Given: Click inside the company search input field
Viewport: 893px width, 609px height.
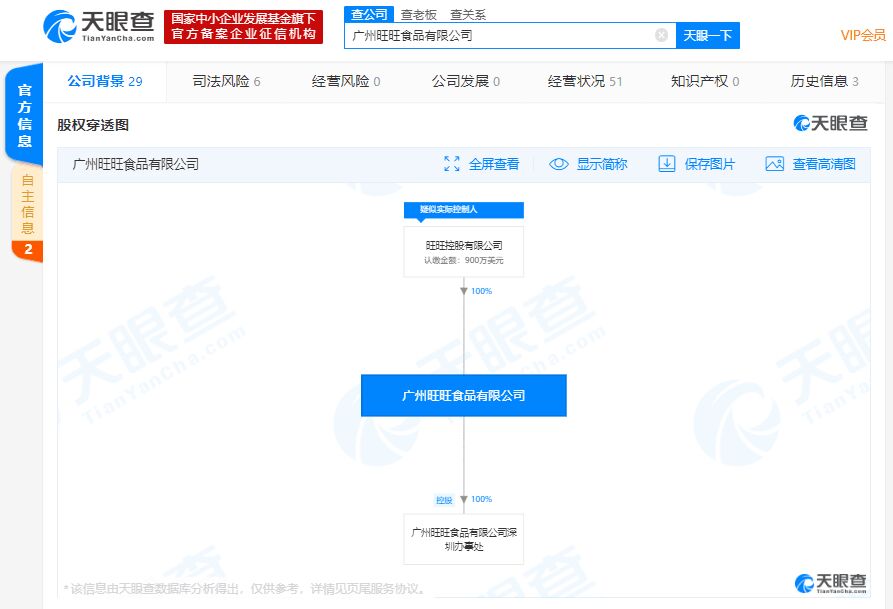Looking at the screenshot, I should [500, 35].
